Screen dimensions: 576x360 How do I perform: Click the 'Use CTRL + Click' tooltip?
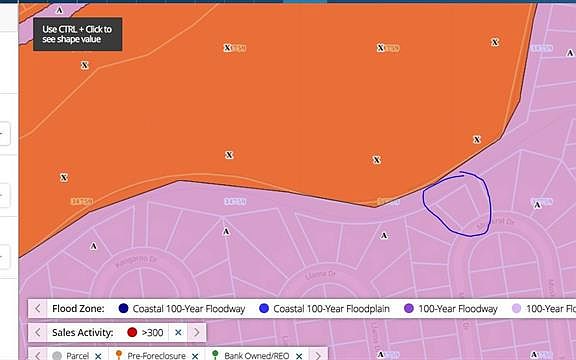click(78, 34)
